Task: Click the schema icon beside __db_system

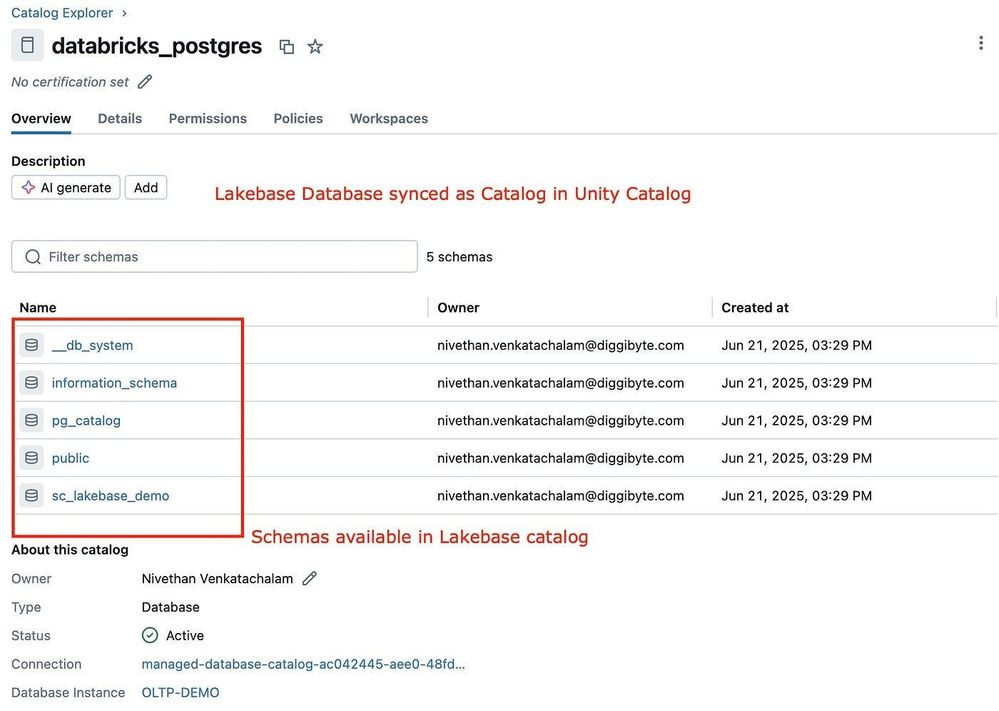Action: (x=31, y=345)
